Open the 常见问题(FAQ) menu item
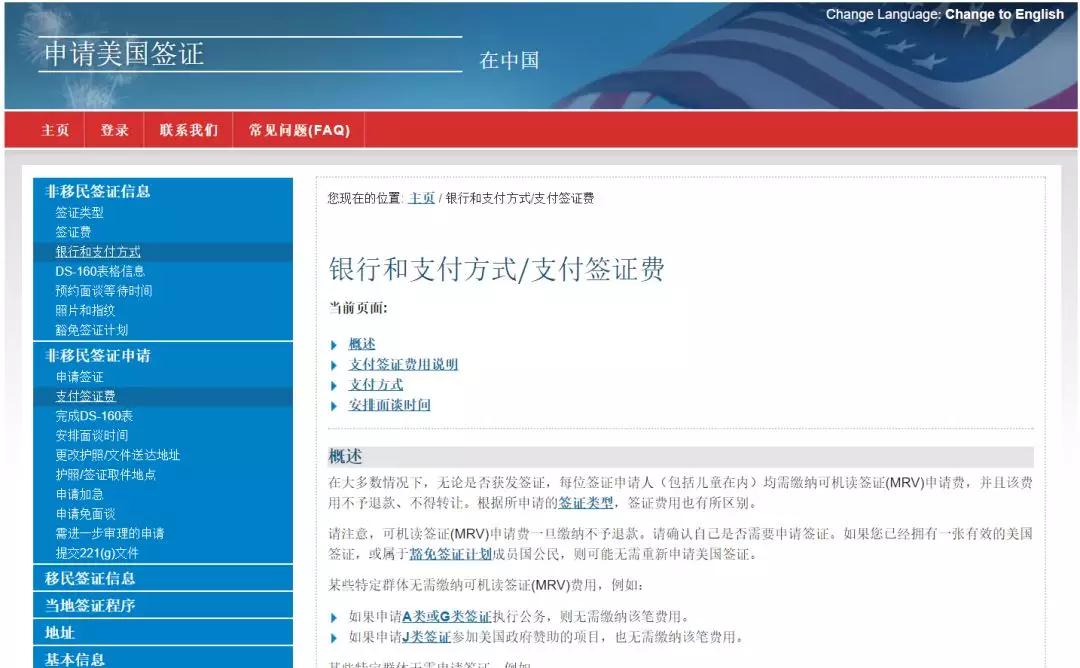1080x668 pixels. click(299, 130)
